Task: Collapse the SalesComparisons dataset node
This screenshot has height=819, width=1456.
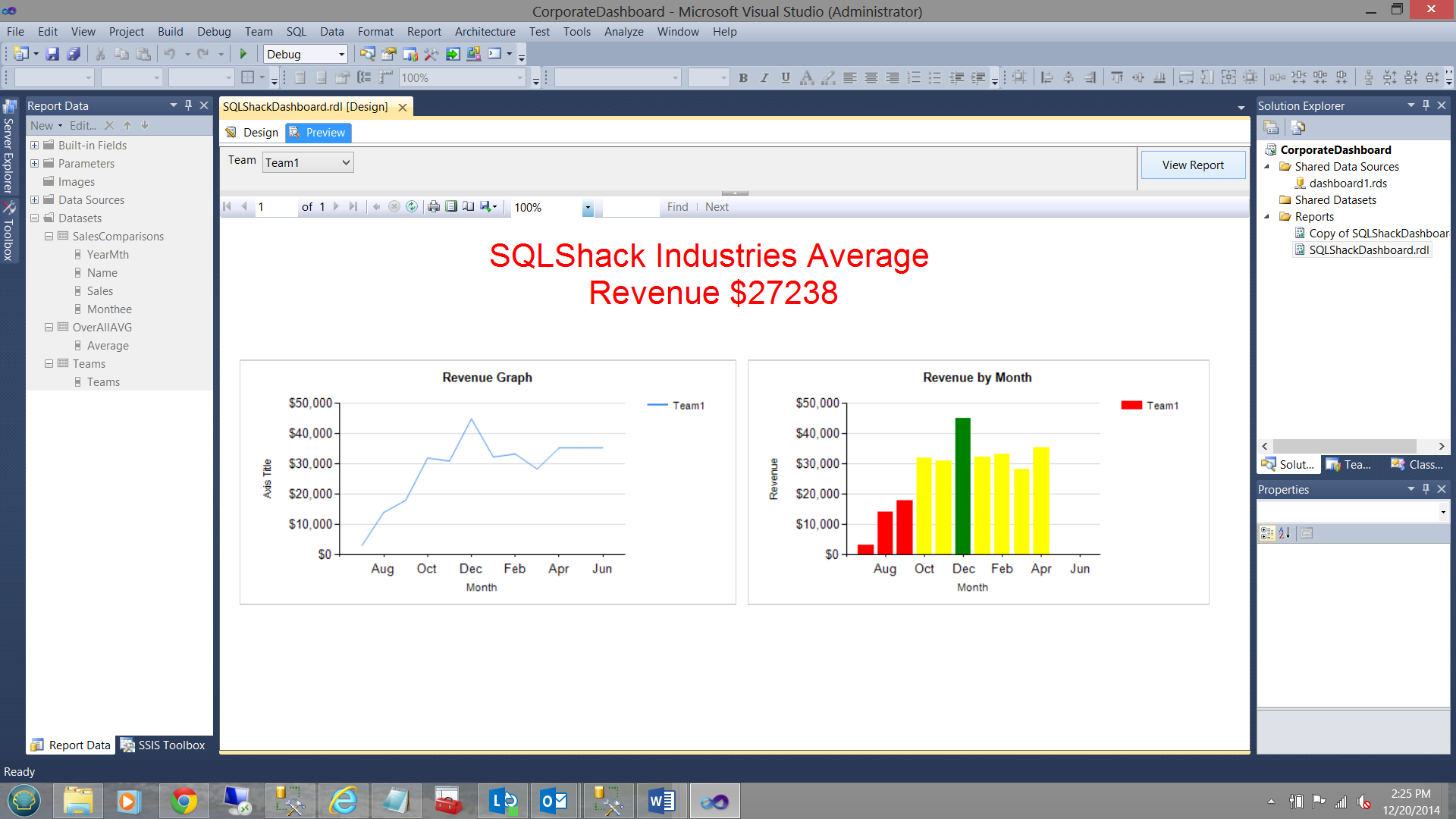Action: (x=49, y=236)
